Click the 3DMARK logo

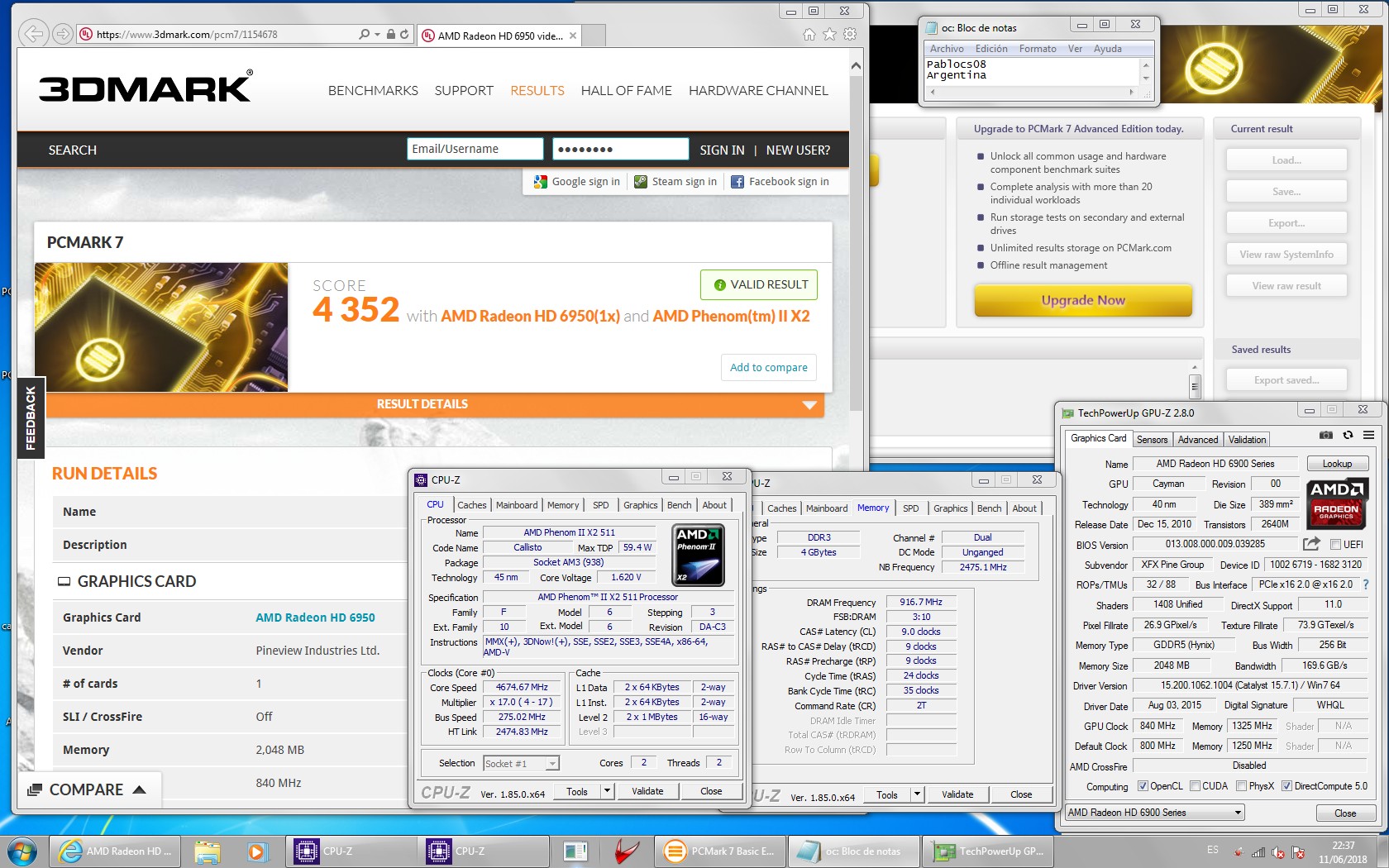(x=146, y=87)
